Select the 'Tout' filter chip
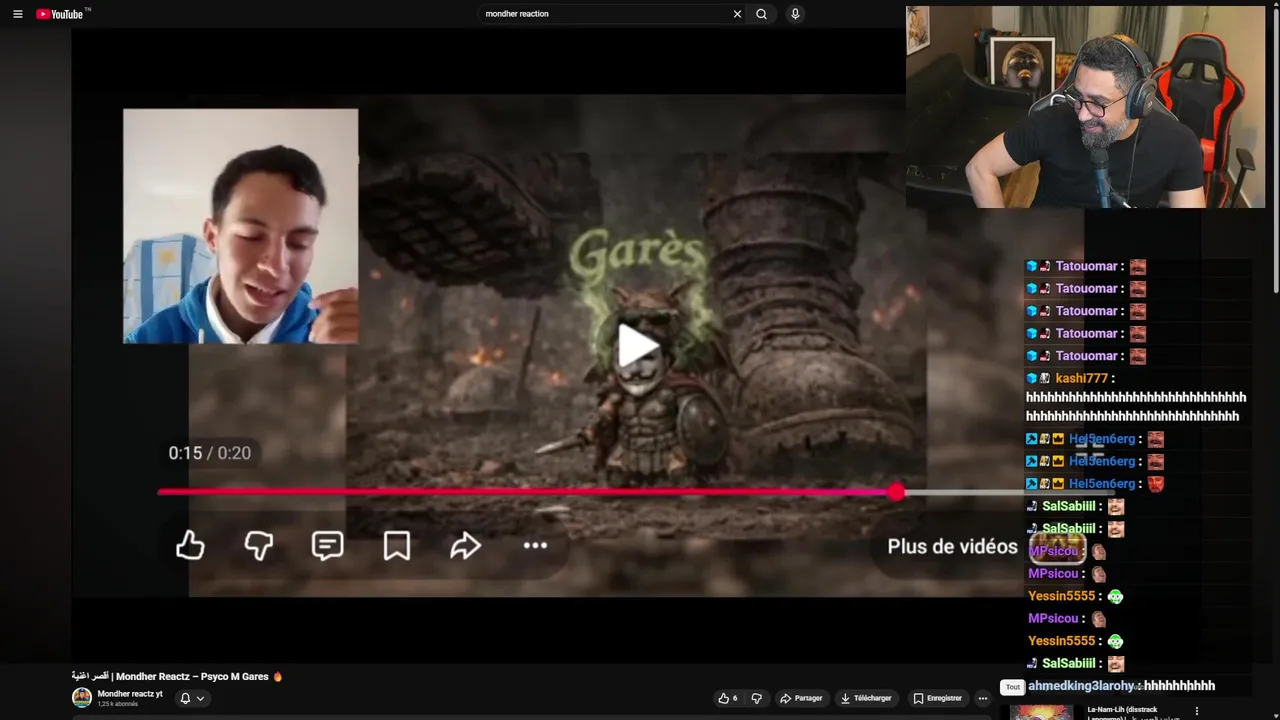1280x720 pixels. [x=1013, y=687]
